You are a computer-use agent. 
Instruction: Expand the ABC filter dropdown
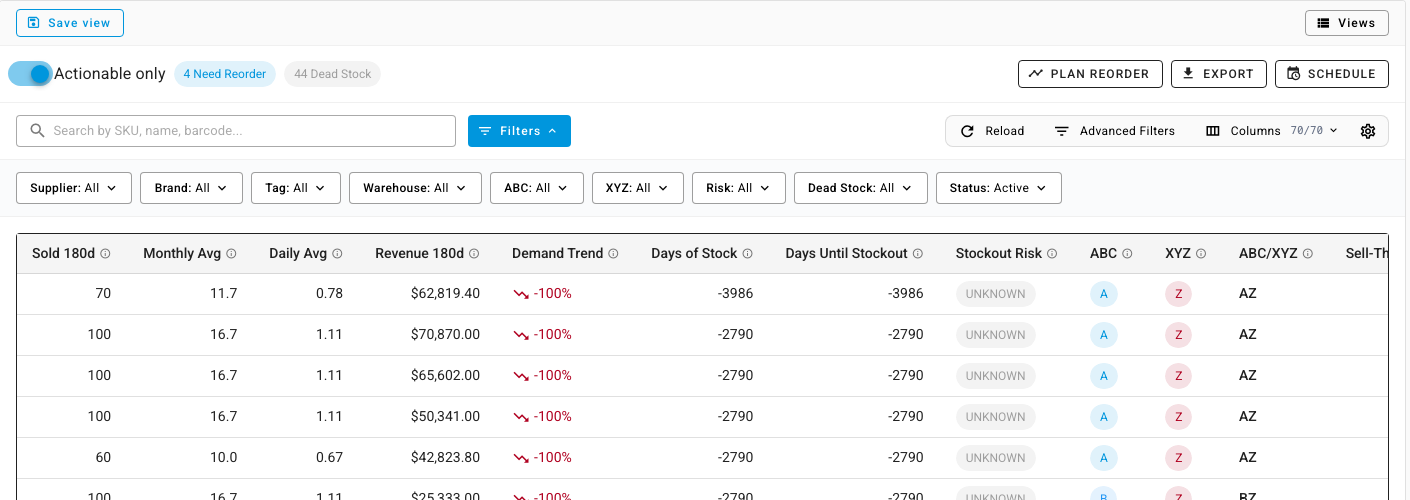coord(537,188)
